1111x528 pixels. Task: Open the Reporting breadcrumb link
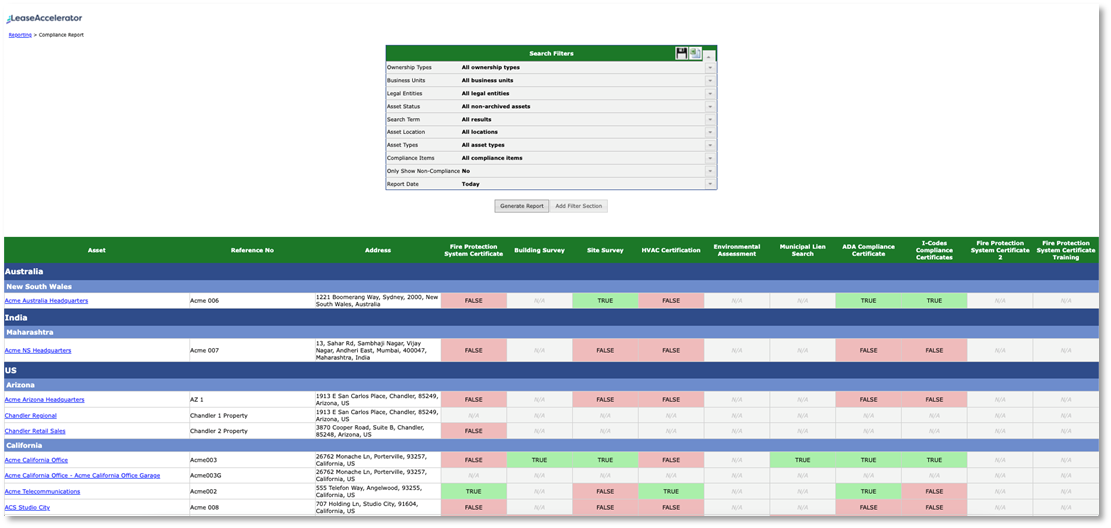click(x=20, y=35)
